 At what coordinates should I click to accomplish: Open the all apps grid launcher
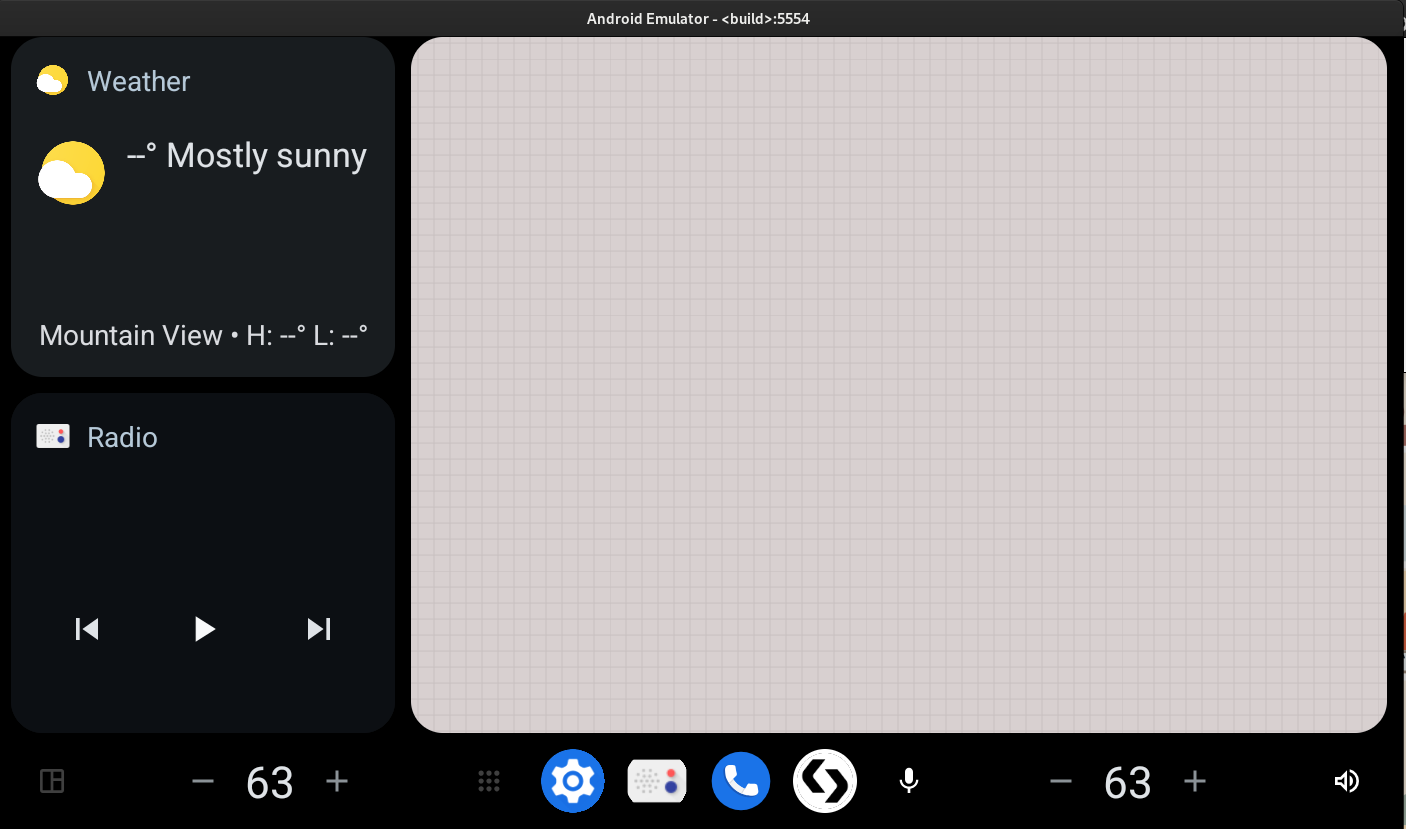point(489,781)
